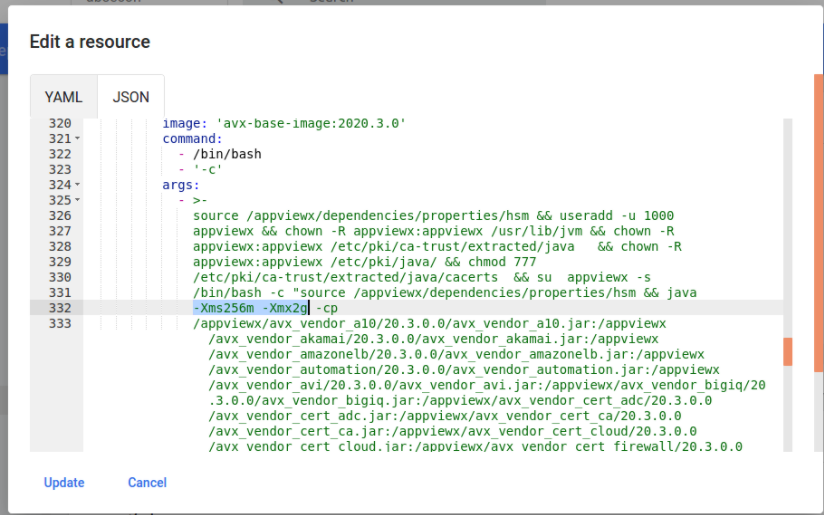Switch to the YAML tab
The width and height of the screenshot is (824, 515).
(64, 97)
